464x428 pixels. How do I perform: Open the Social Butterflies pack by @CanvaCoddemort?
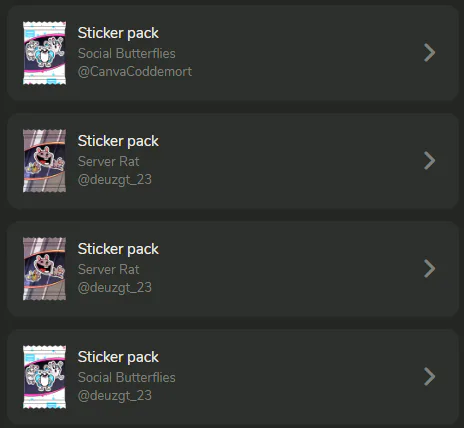(233, 53)
